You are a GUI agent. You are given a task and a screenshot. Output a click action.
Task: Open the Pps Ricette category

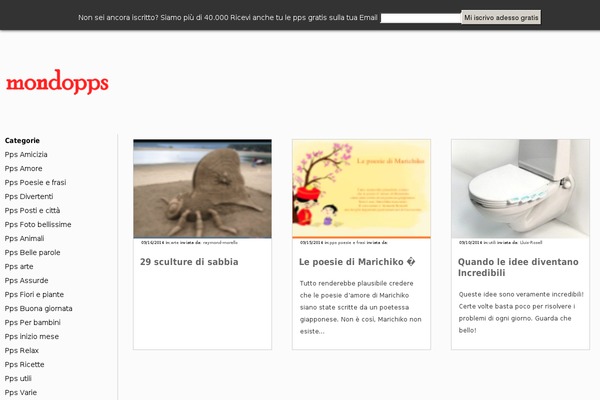tap(24, 365)
